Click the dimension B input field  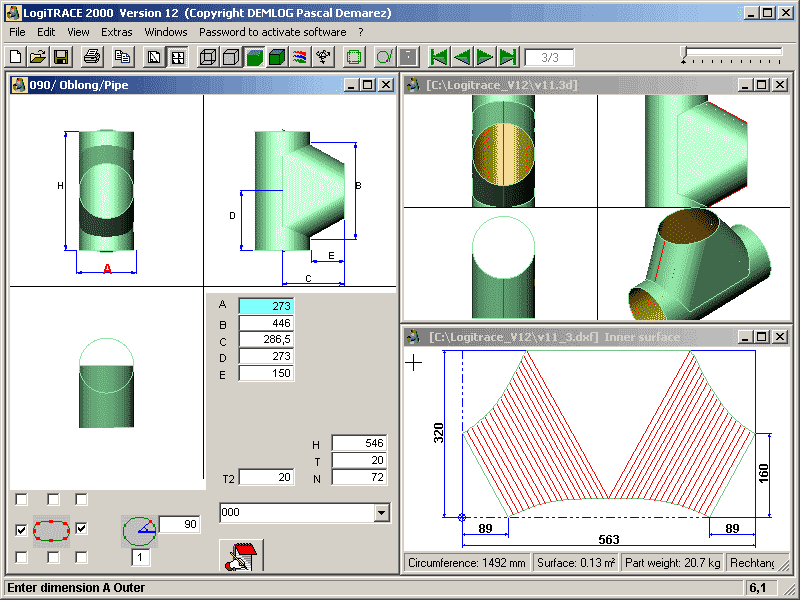pos(266,323)
